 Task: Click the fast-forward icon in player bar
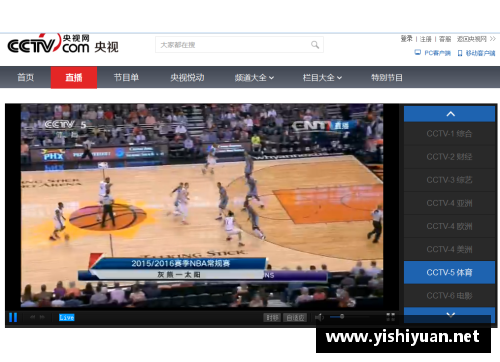click(x=42, y=317)
